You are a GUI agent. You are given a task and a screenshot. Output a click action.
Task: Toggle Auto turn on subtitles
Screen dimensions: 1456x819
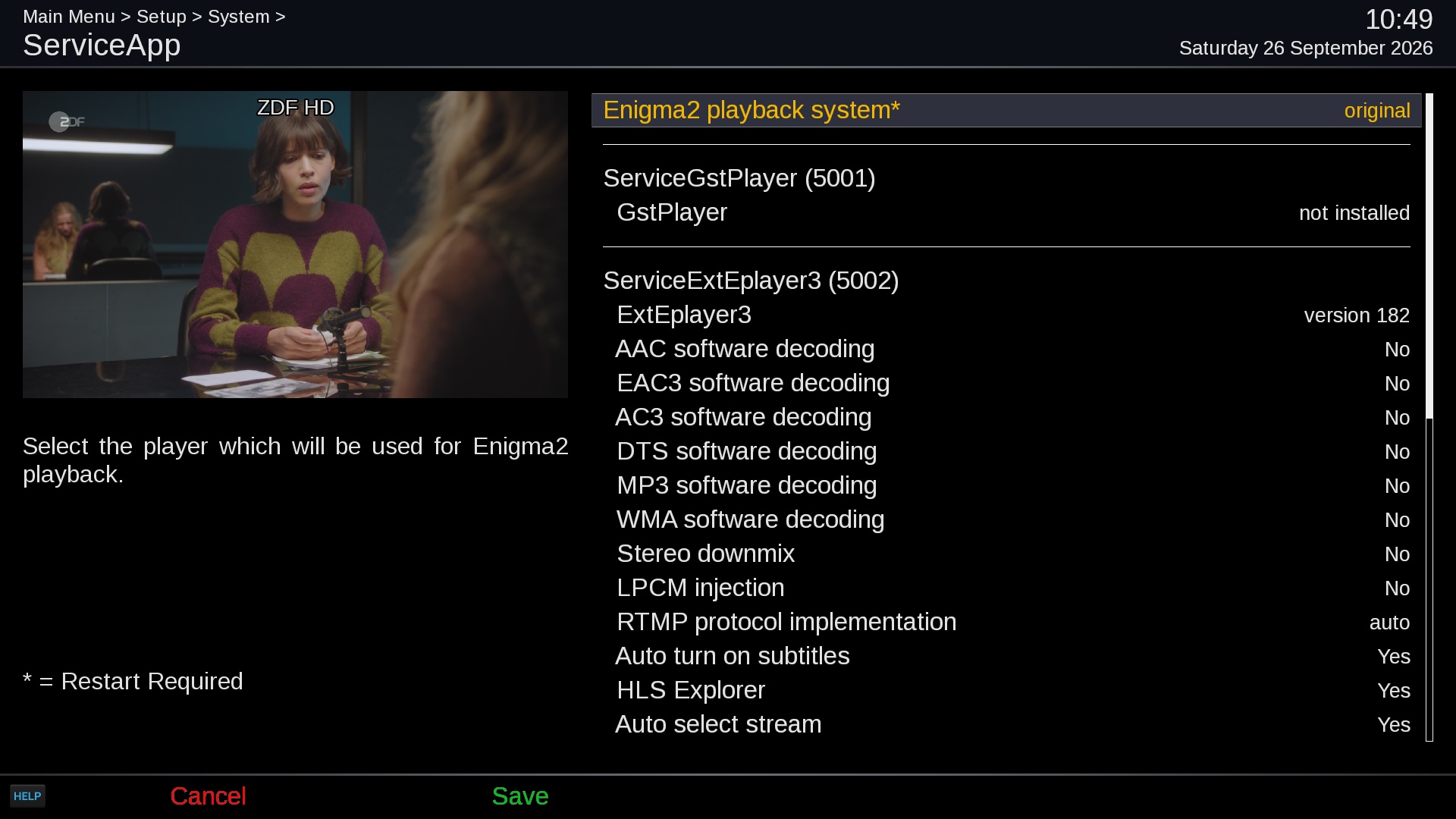click(1006, 656)
